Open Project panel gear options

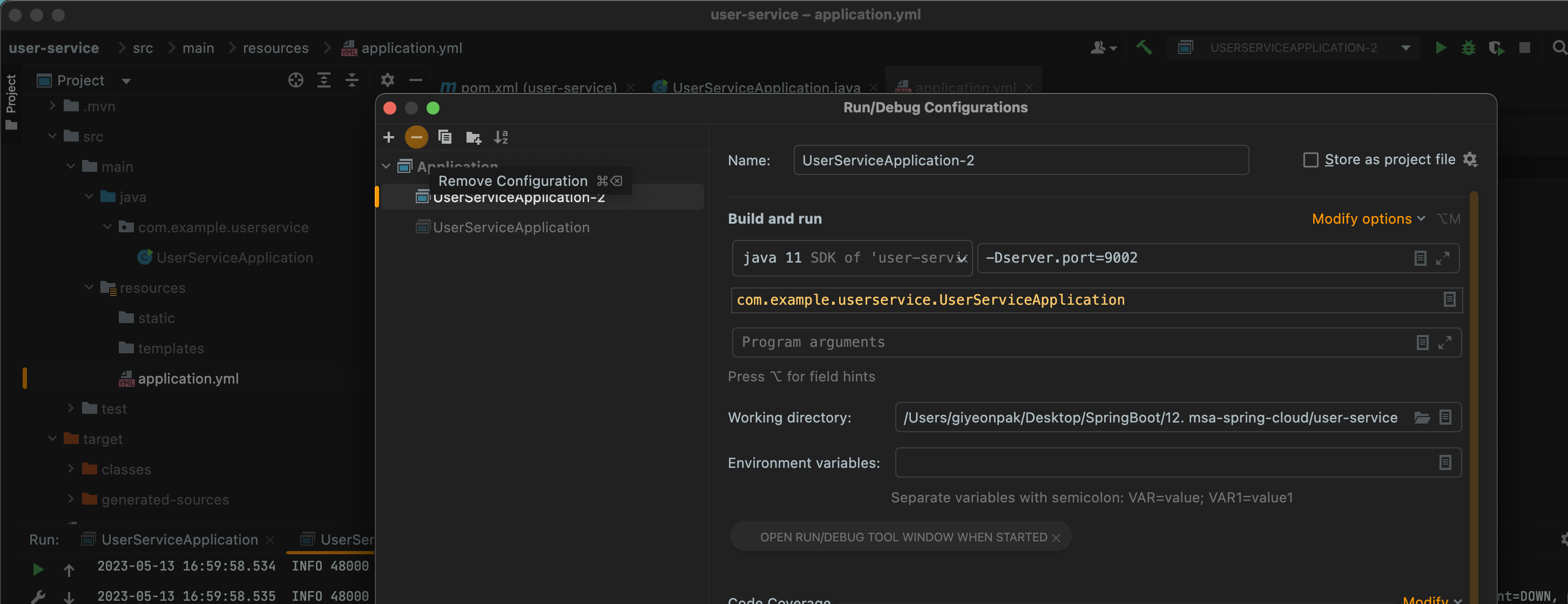[387, 80]
